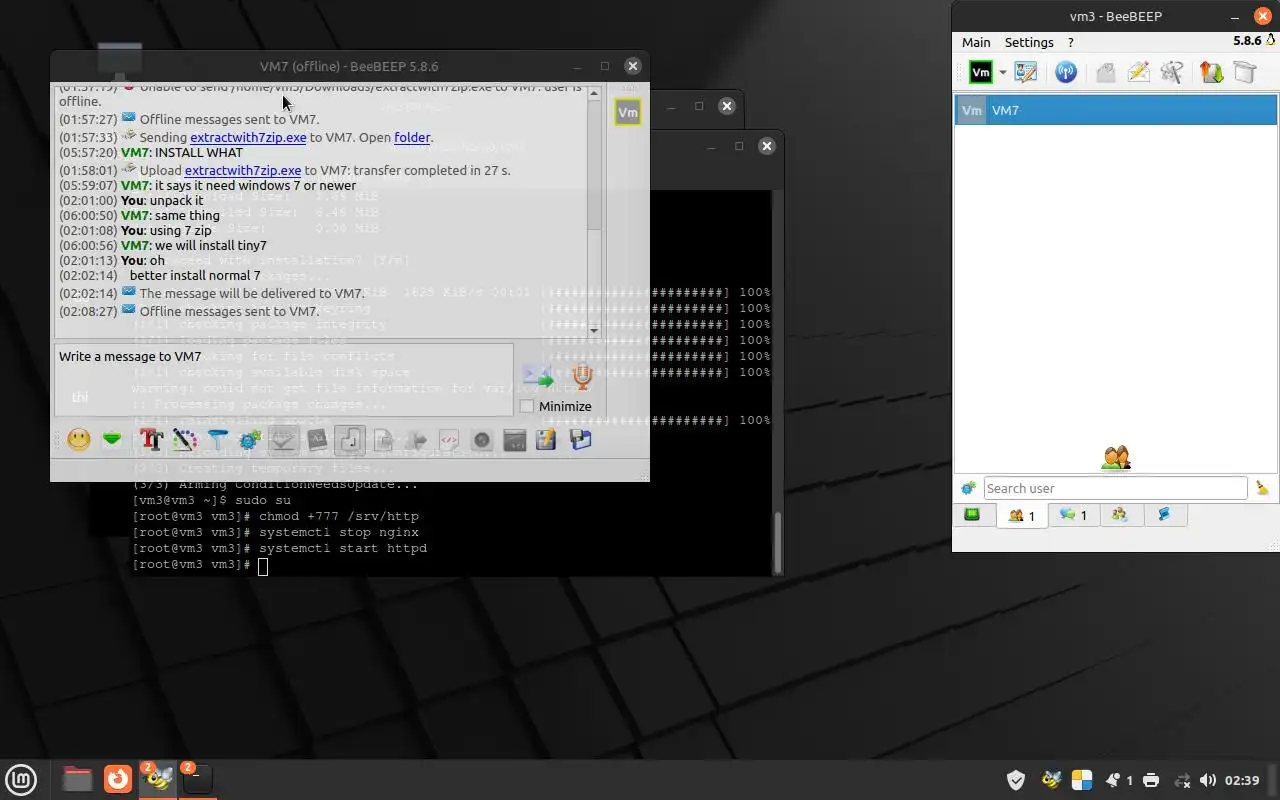Click the send folder arrow icon
The width and height of the screenshot is (1280, 800).
(416, 439)
